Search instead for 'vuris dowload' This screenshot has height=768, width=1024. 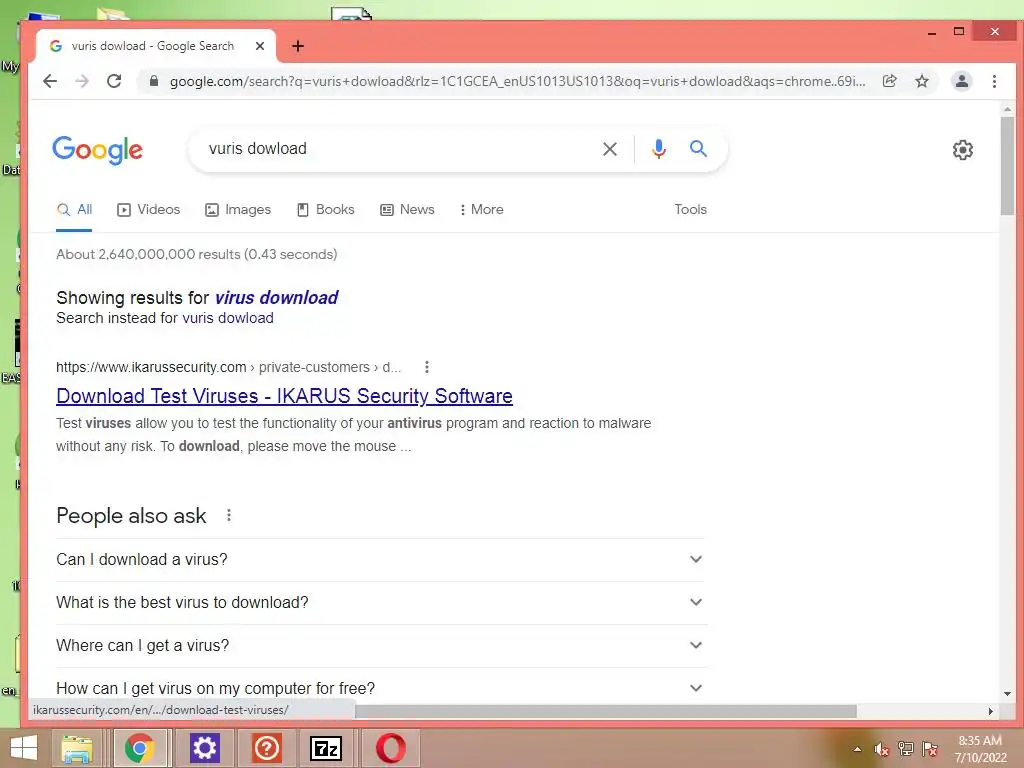click(228, 318)
